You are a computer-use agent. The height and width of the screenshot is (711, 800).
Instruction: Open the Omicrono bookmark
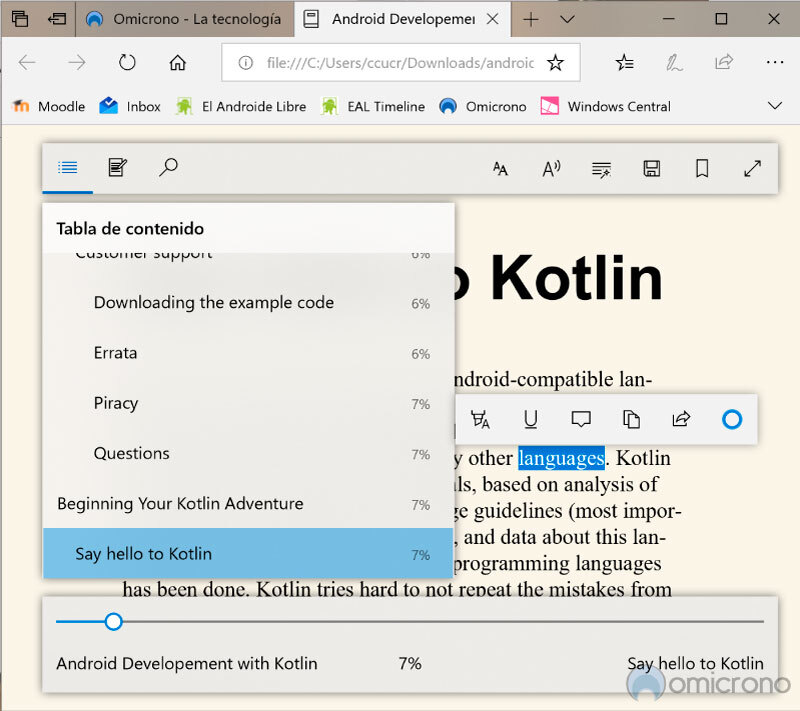click(x=483, y=107)
